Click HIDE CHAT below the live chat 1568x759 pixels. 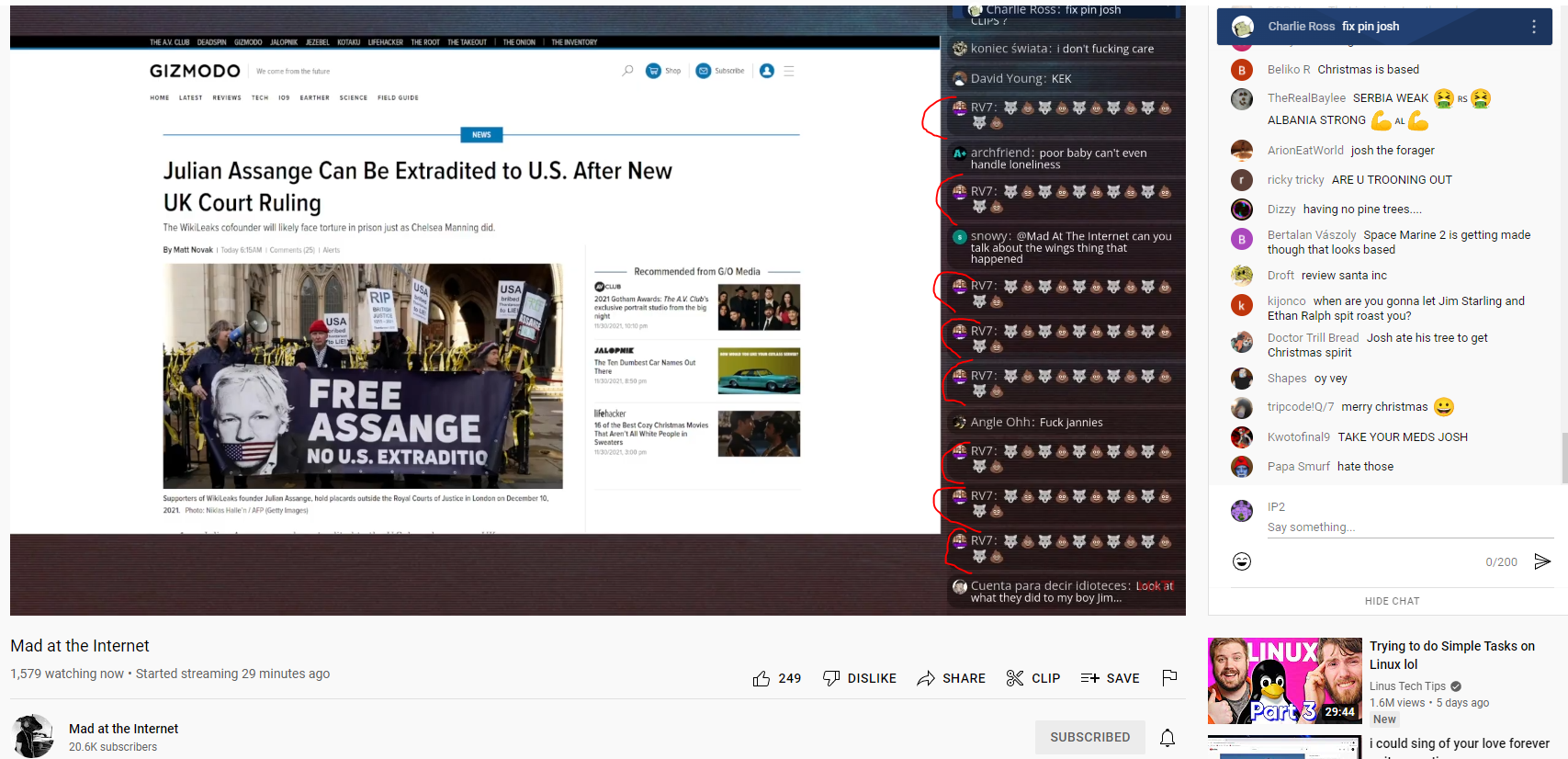click(1392, 601)
